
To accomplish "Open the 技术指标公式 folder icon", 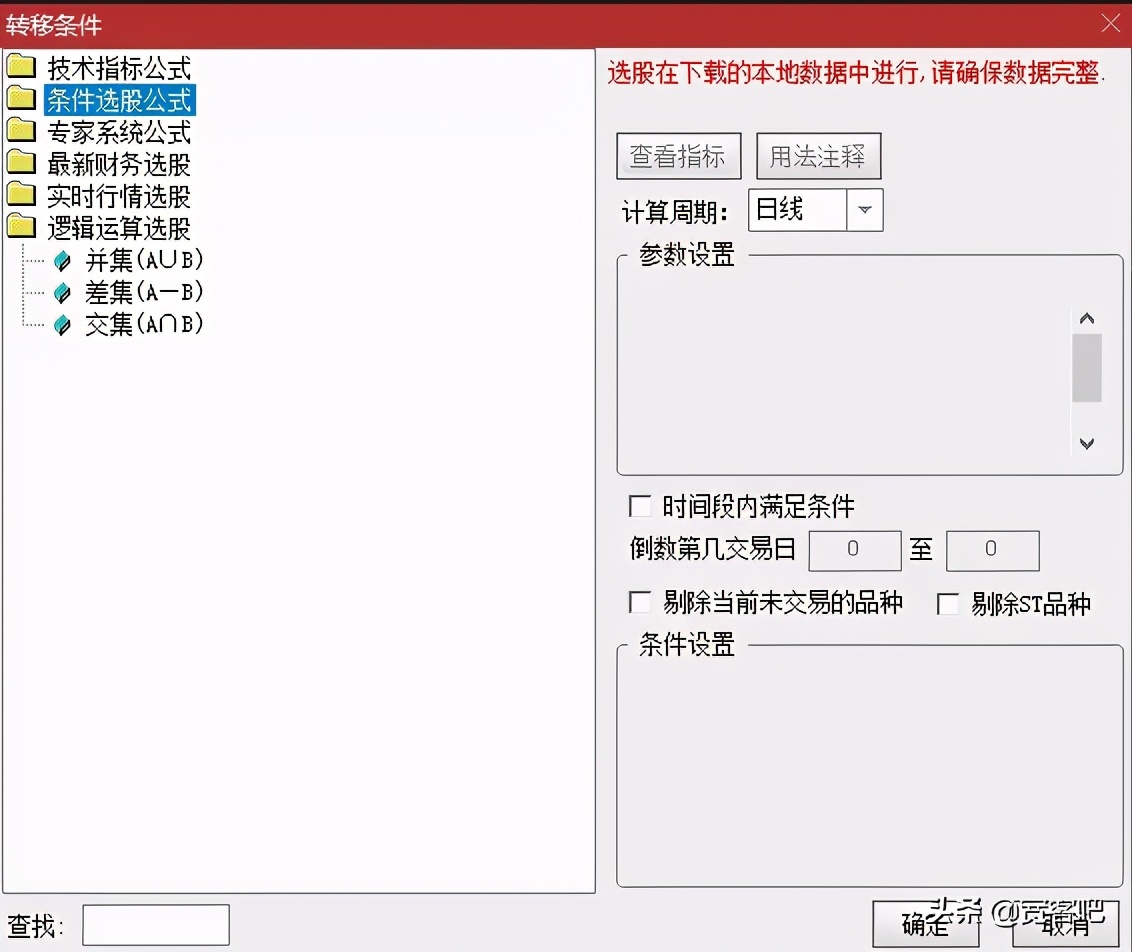I will 22,67.
